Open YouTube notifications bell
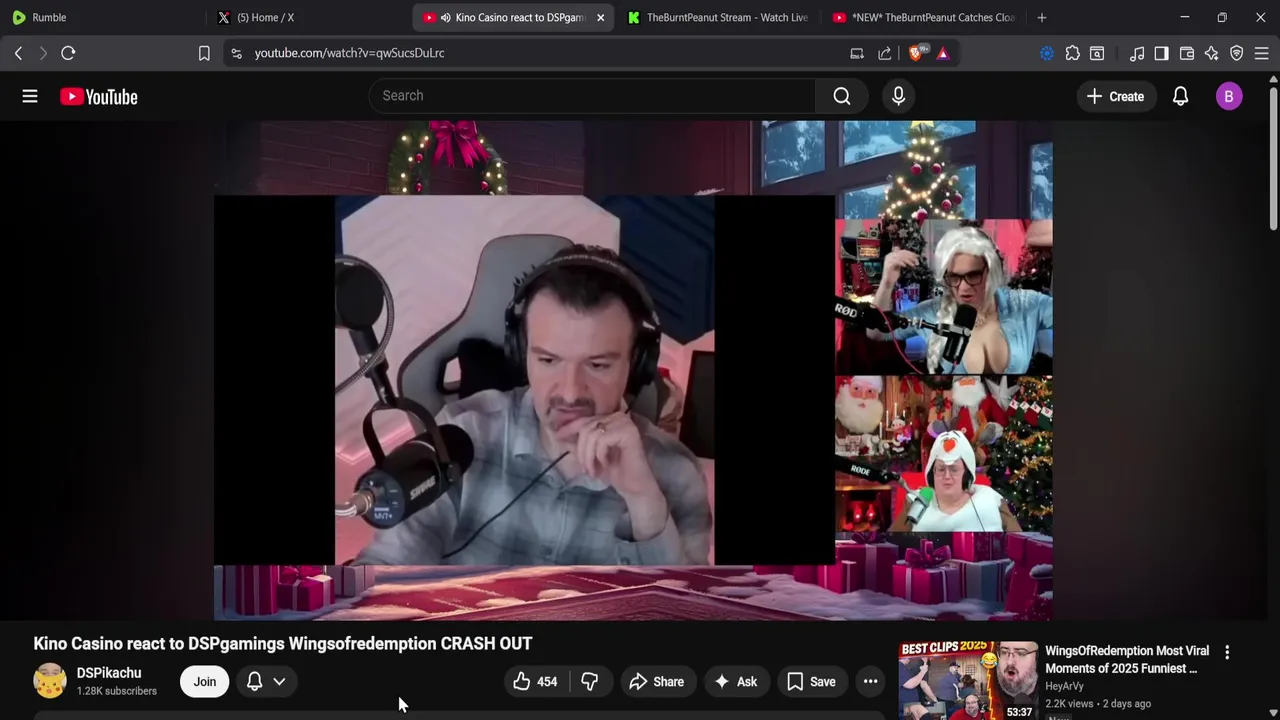Screen dimensions: 1280x720 coord(1181,96)
